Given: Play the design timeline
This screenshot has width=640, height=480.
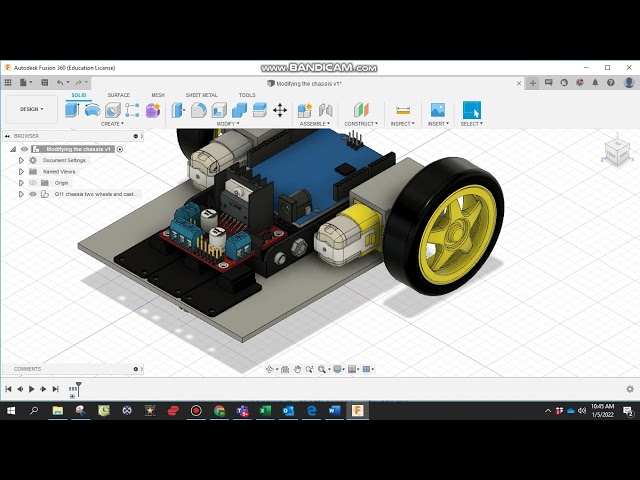Looking at the screenshot, I should [31, 389].
